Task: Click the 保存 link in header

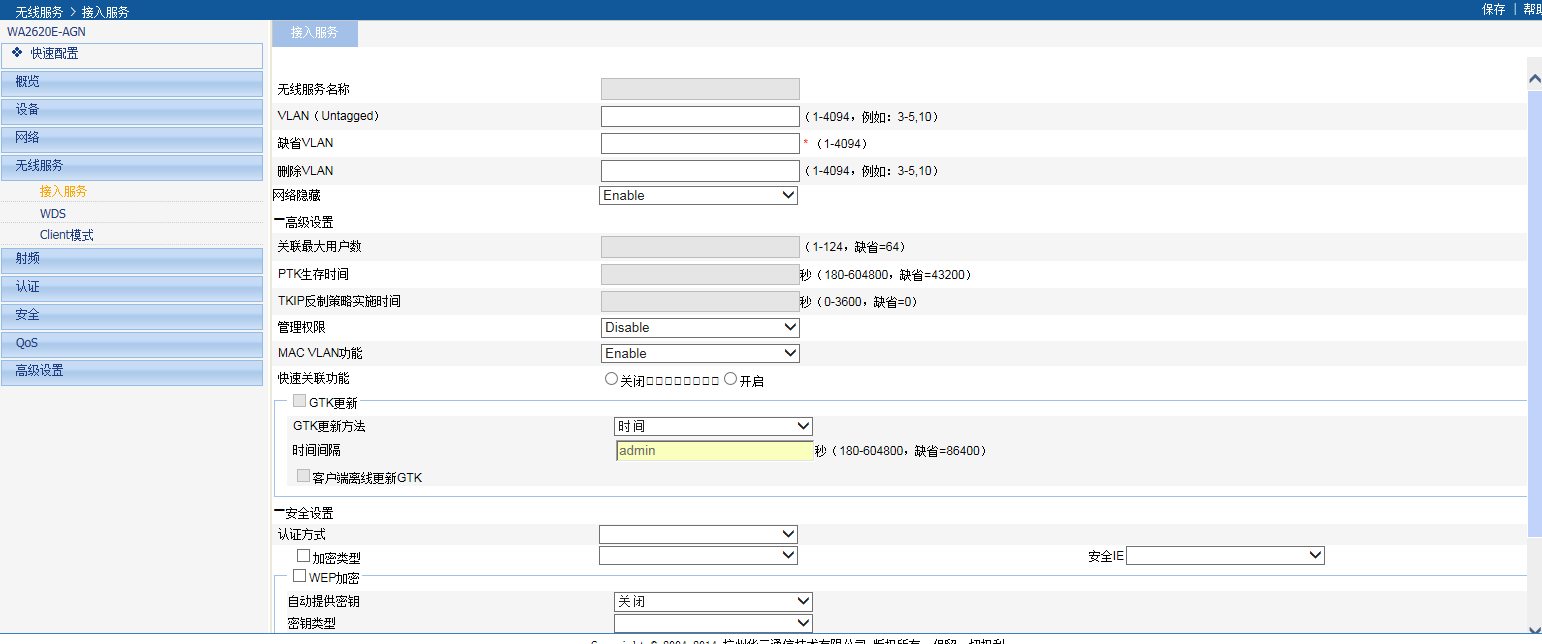Action: [1494, 9]
